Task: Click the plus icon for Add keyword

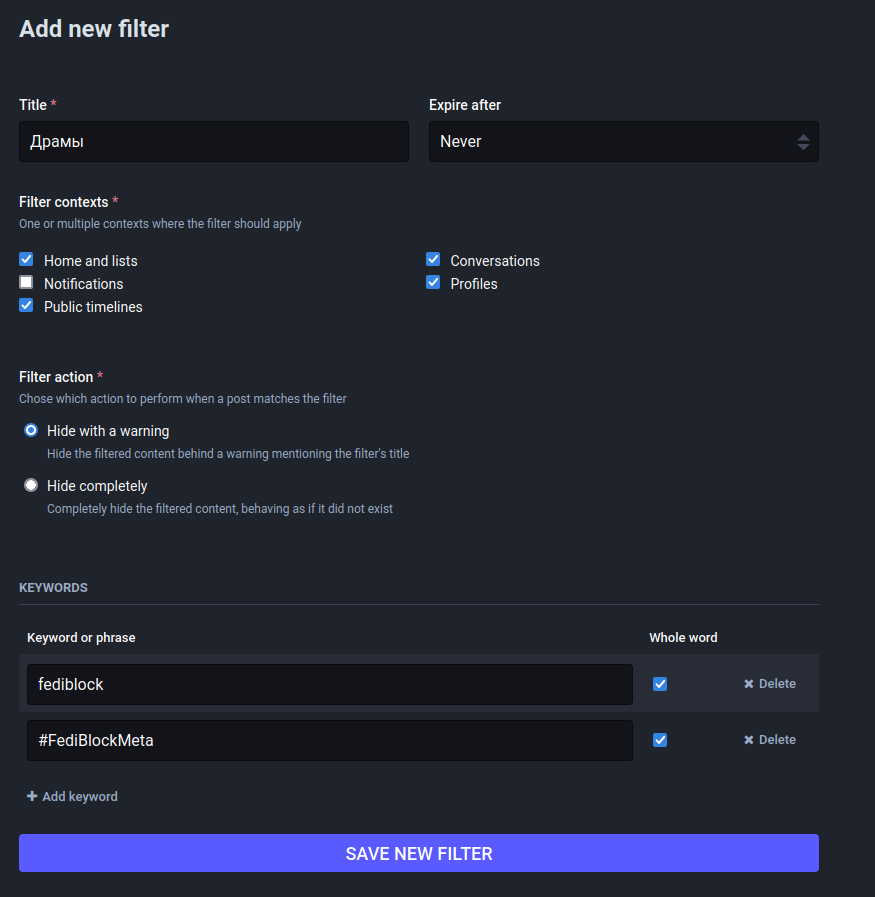Action: [x=32, y=796]
